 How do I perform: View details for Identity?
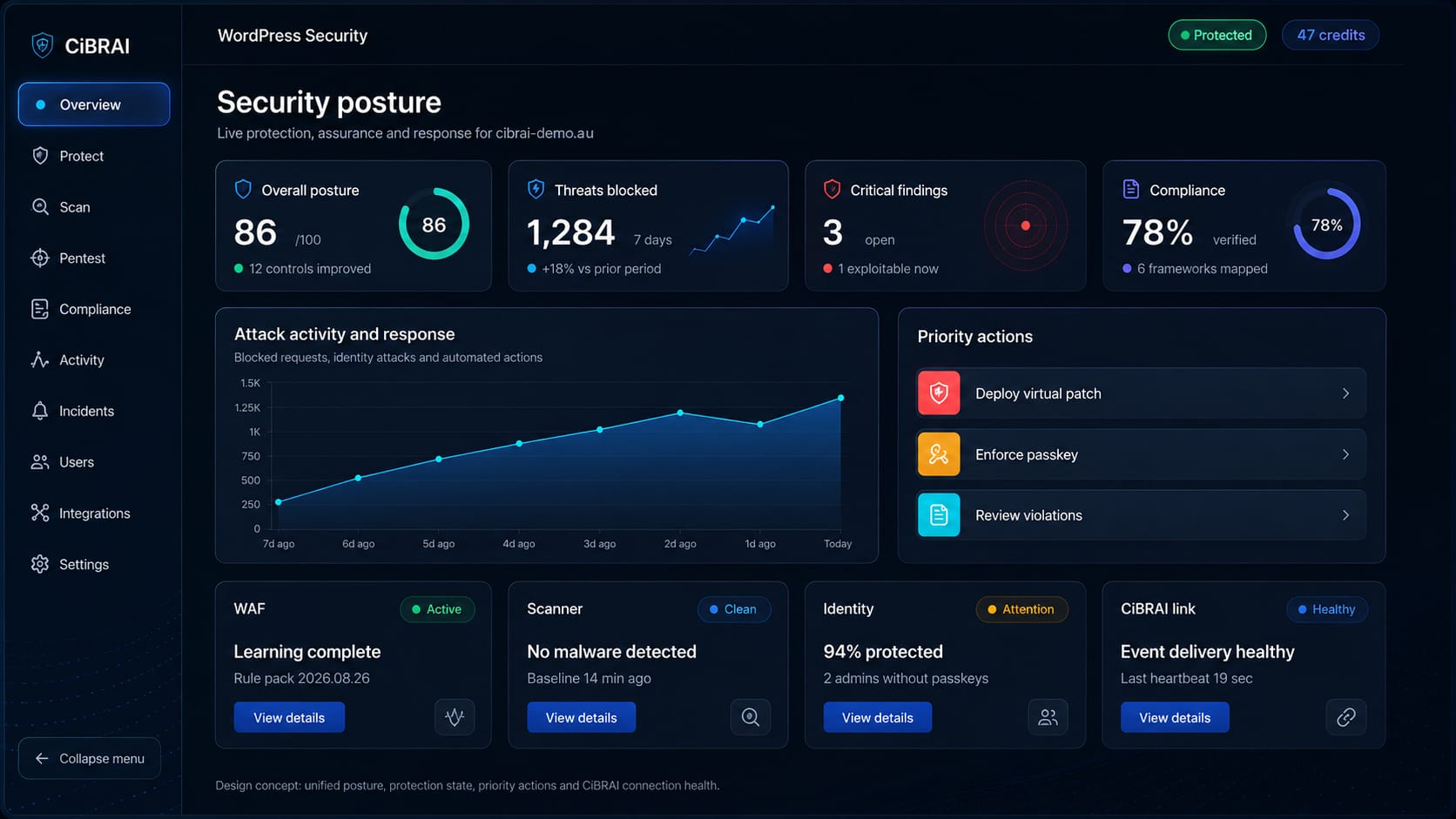[x=878, y=717]
